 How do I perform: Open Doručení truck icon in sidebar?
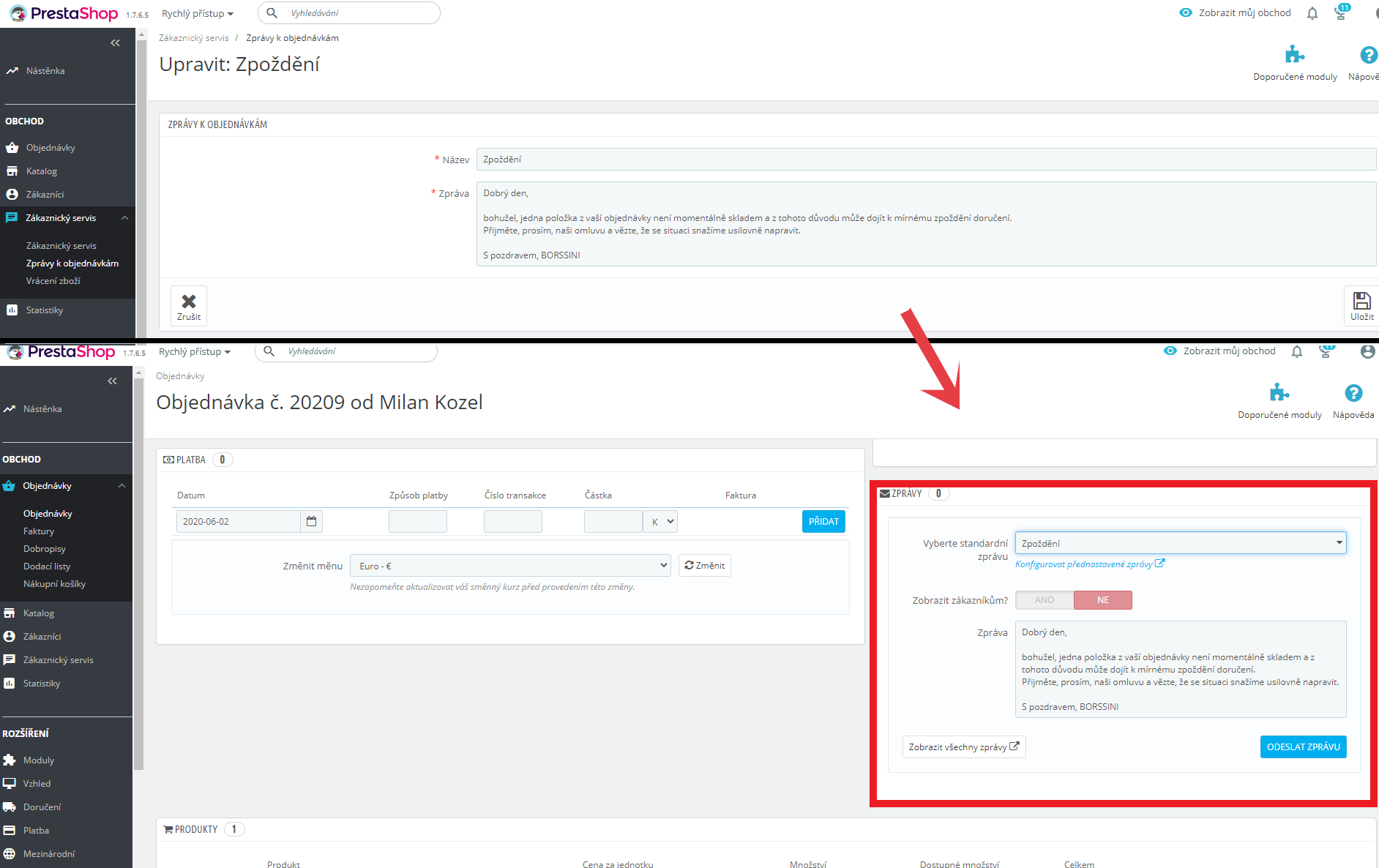click(x=10, y=807)
